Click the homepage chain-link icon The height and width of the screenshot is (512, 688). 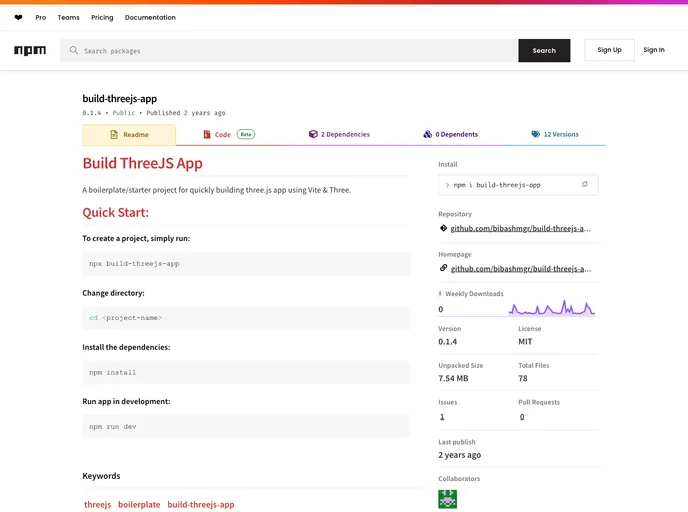pyautogui.click(x=443, y=268)
